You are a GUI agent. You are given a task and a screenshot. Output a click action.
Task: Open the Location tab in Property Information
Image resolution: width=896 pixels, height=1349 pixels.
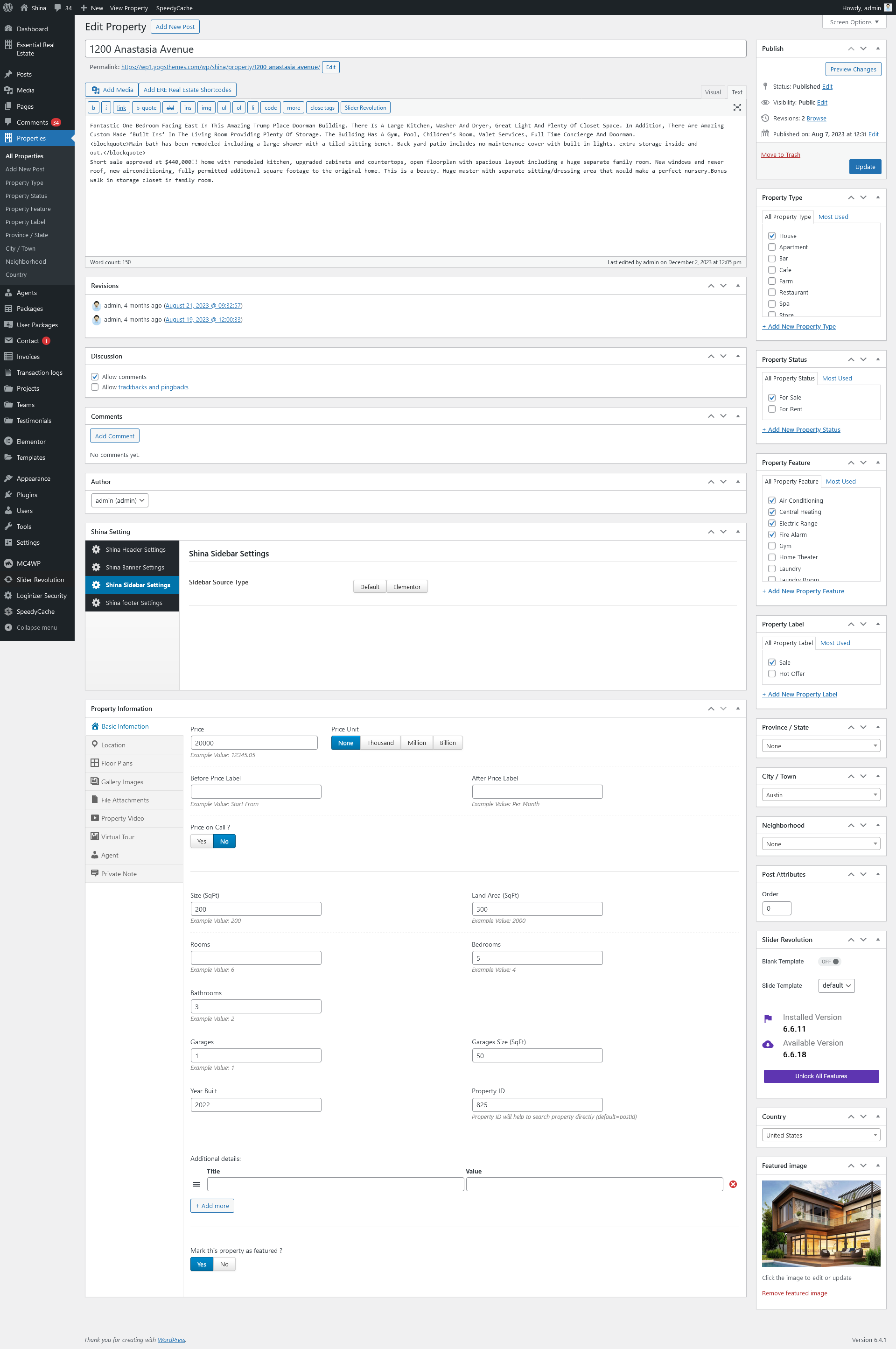pyautogui.click(x=112, y=745)
